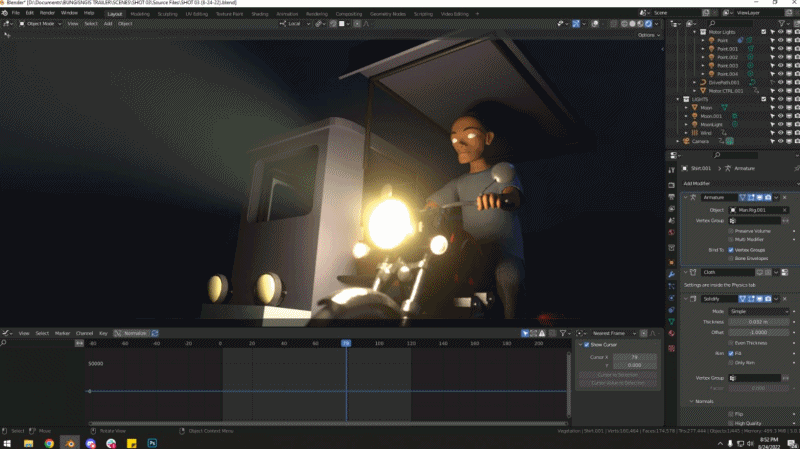Click the Photoshop icon in the taskbar

(x=152, y=441)
